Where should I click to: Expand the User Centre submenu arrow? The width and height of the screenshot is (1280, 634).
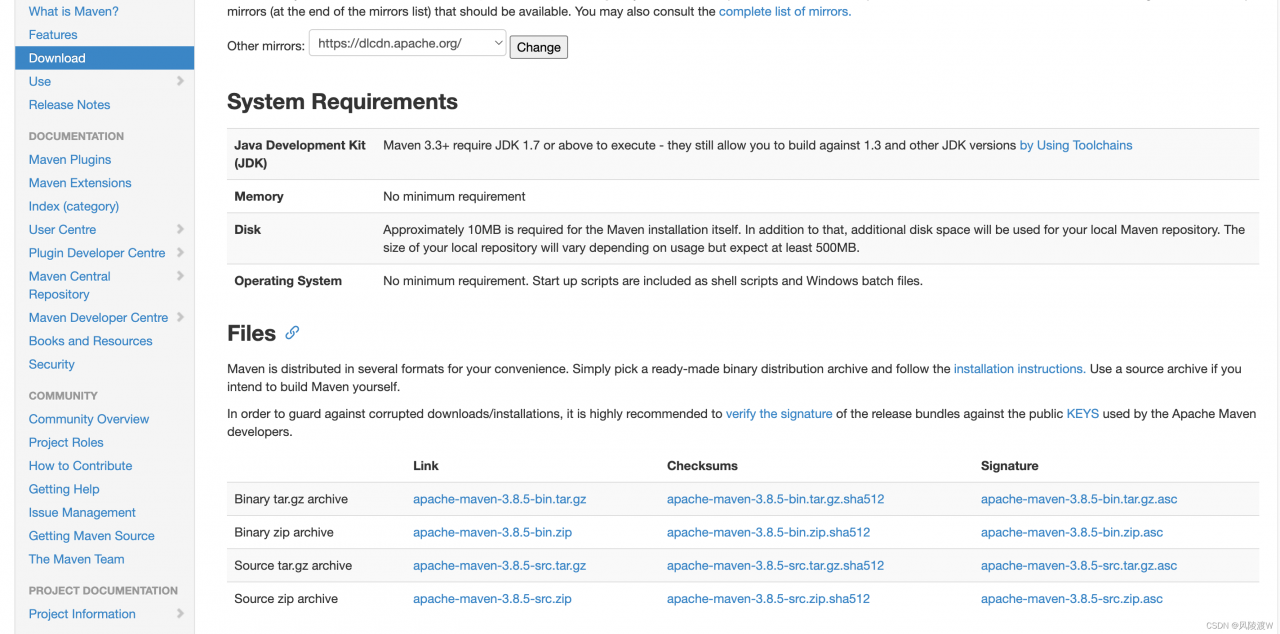tap(180, 229)
